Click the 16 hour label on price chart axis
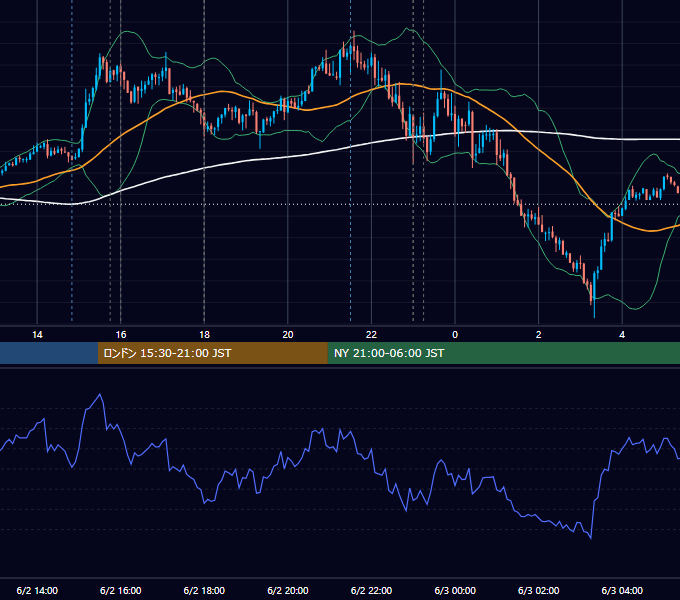The image size is (680, 600). [121, 335]
